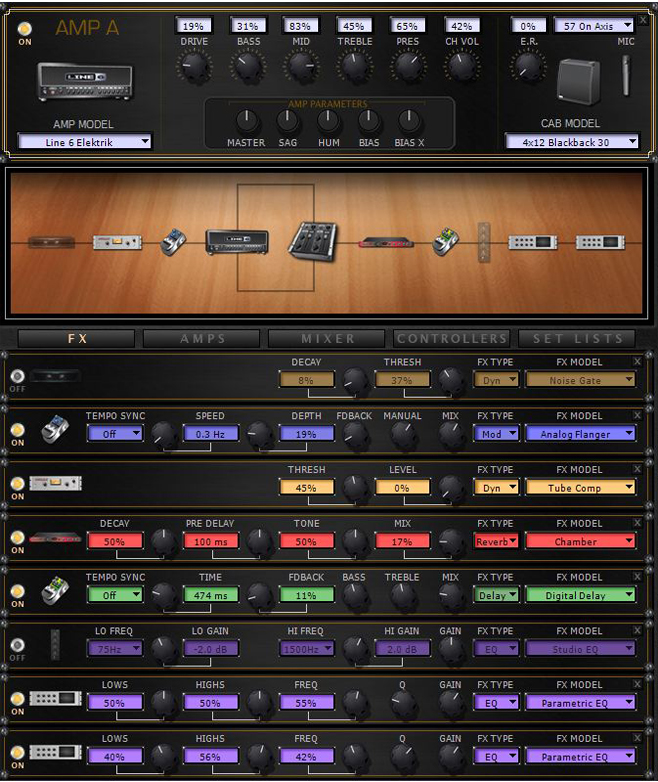Turn on the Studio EQ effect
The width and height of the screenshot is (658, 782).
(x=17, y=645)
